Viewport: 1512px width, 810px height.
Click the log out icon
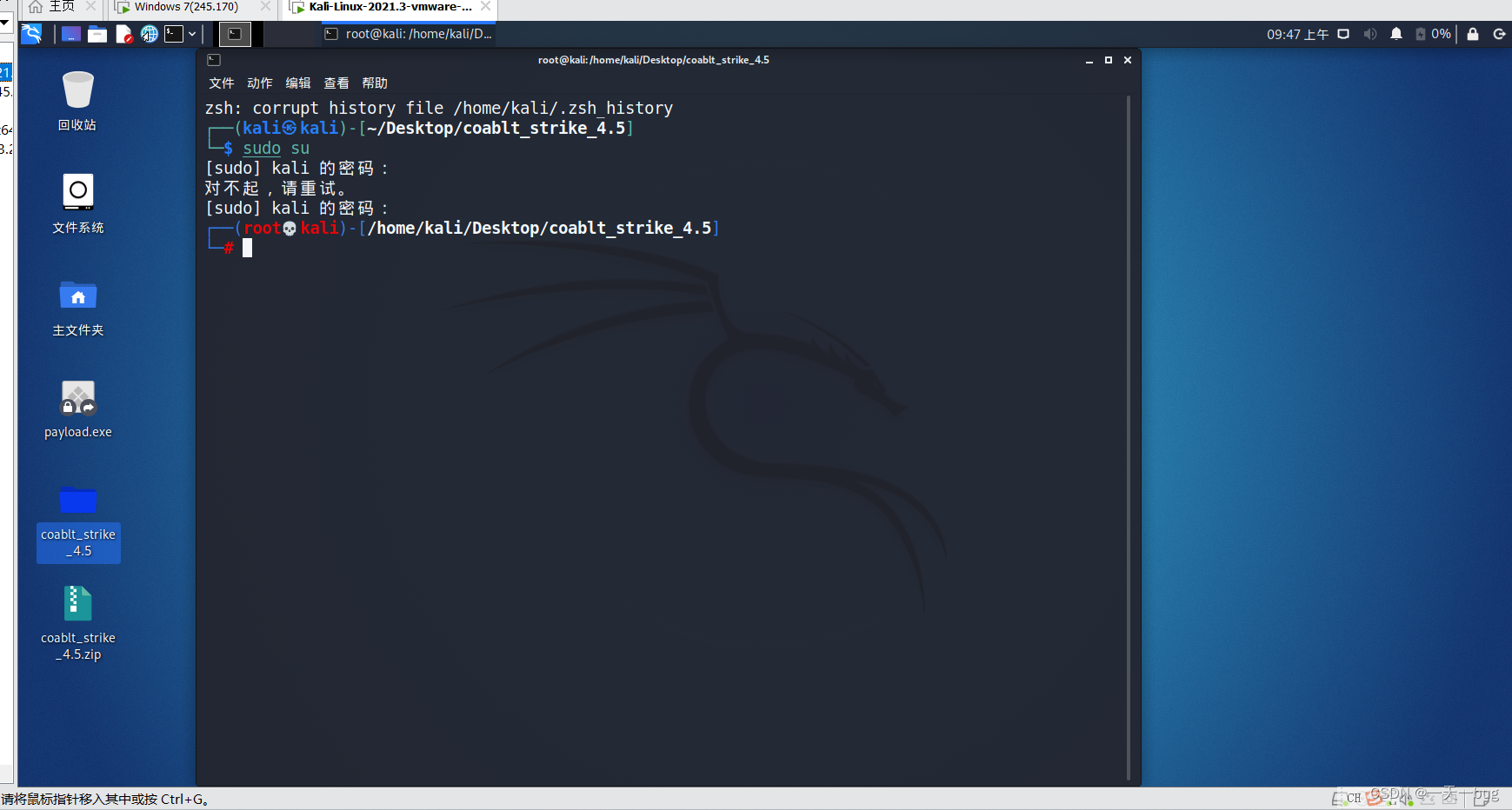(1499, 34)
